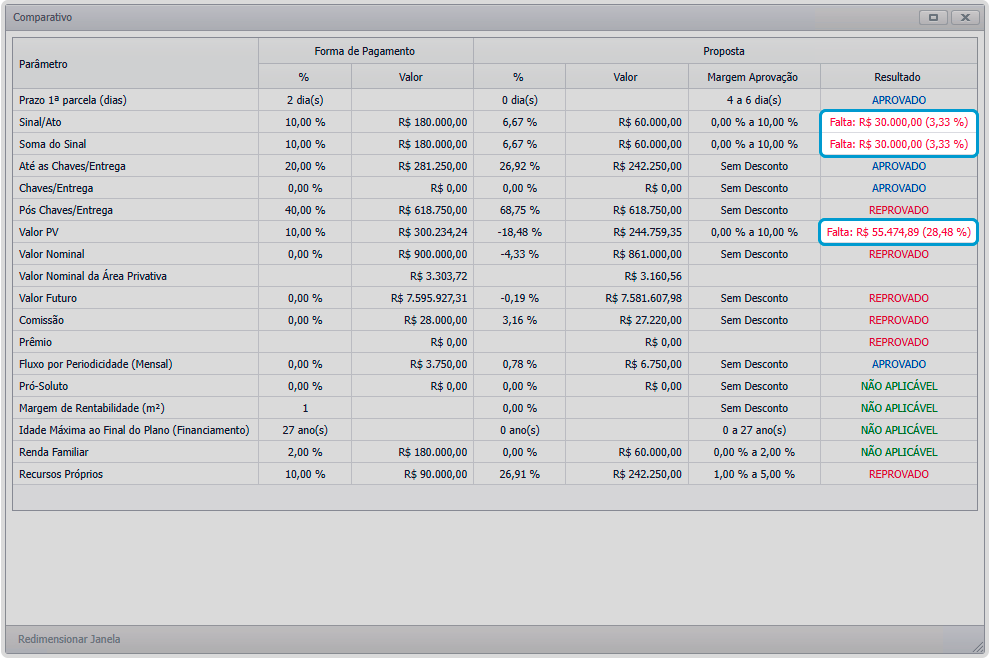Click the Parâmetro column header
Image resolution: width=991 pixels, height=659 pixels.
[x=135, y=64]
